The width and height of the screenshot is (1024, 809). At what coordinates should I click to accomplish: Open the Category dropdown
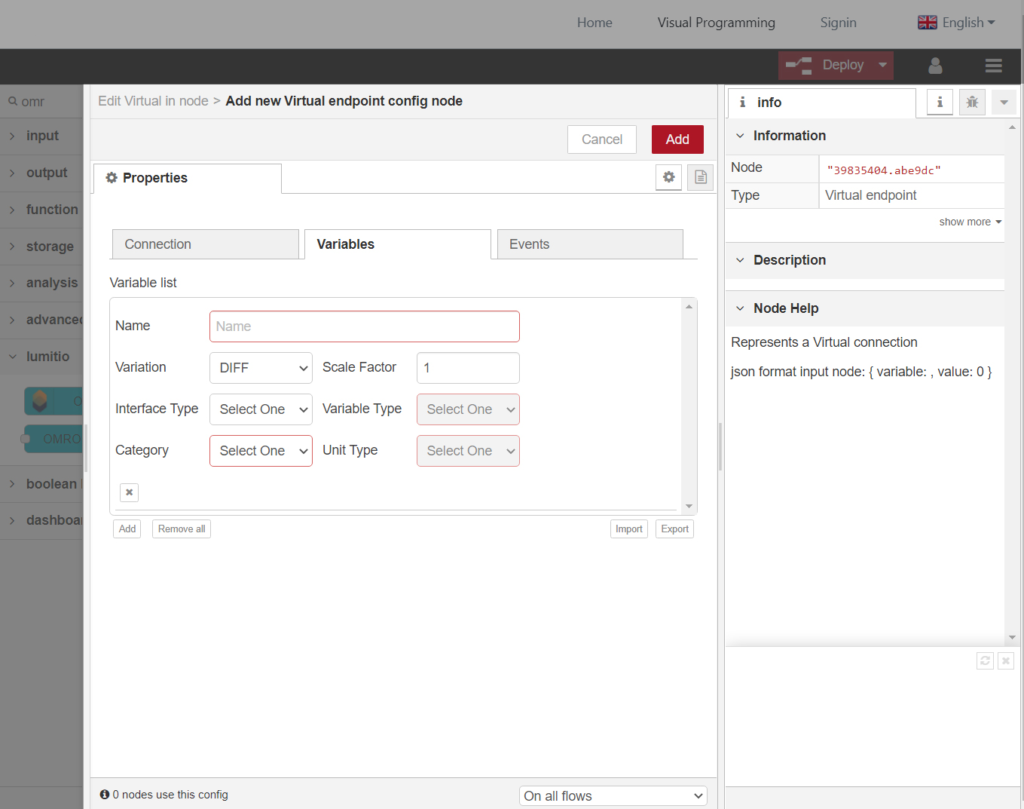point(261,451)
